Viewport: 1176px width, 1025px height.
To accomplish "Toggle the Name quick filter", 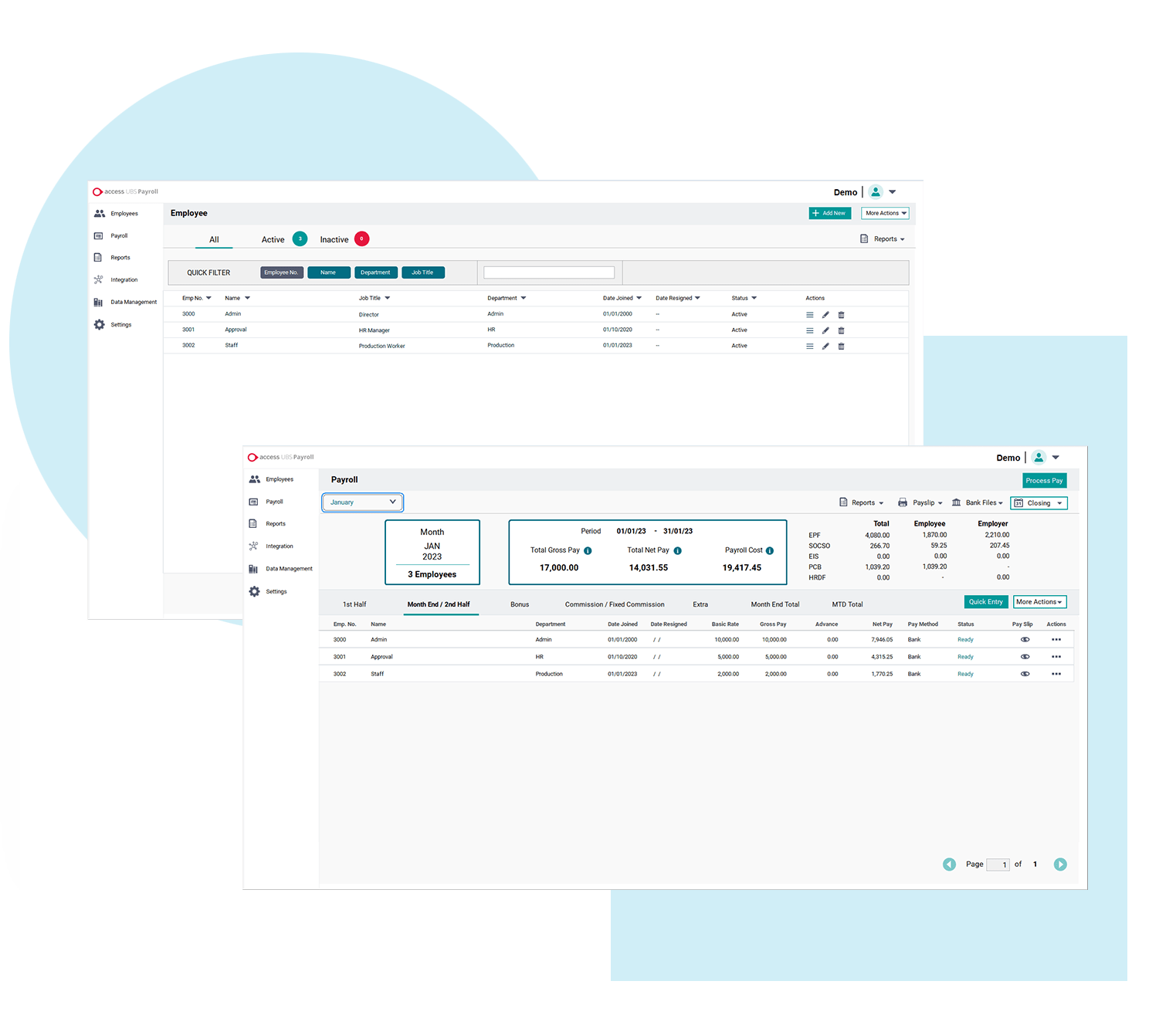I will point(329,272).
